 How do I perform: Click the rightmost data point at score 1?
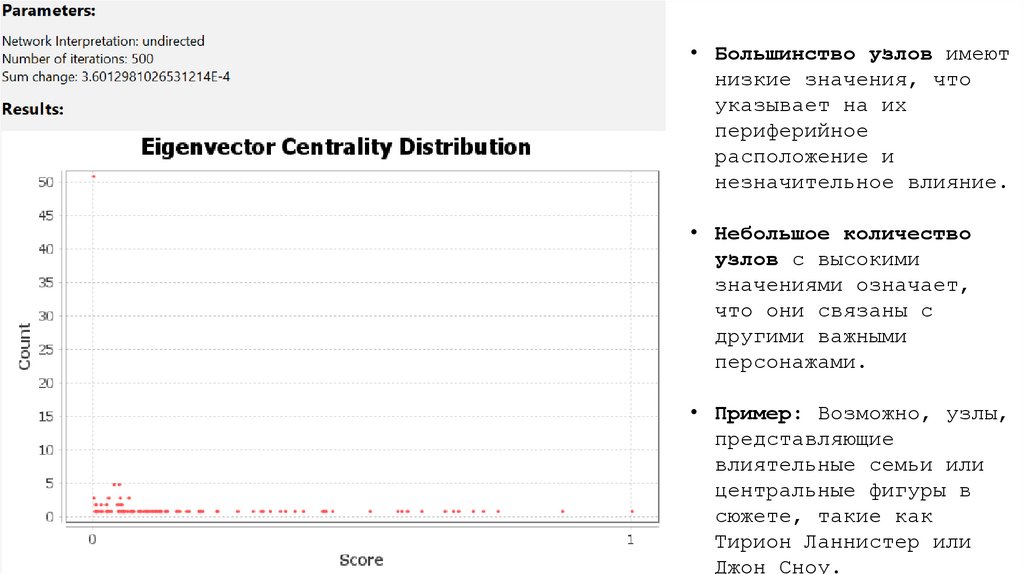(632, 511)
